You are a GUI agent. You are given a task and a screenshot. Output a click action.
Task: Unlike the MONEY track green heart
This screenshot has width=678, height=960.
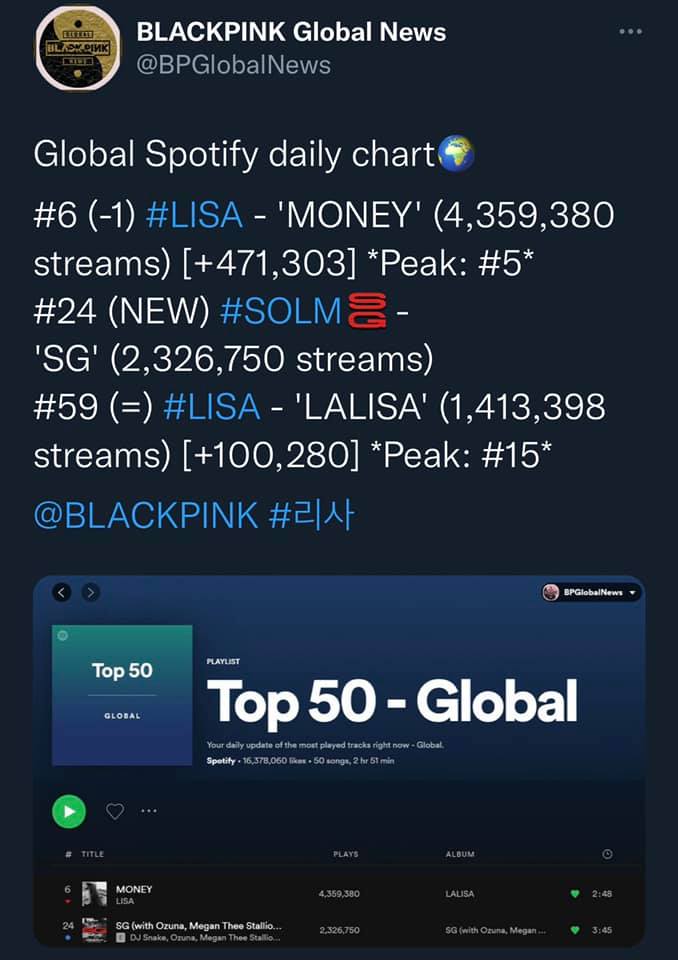[x=575, y=893]
